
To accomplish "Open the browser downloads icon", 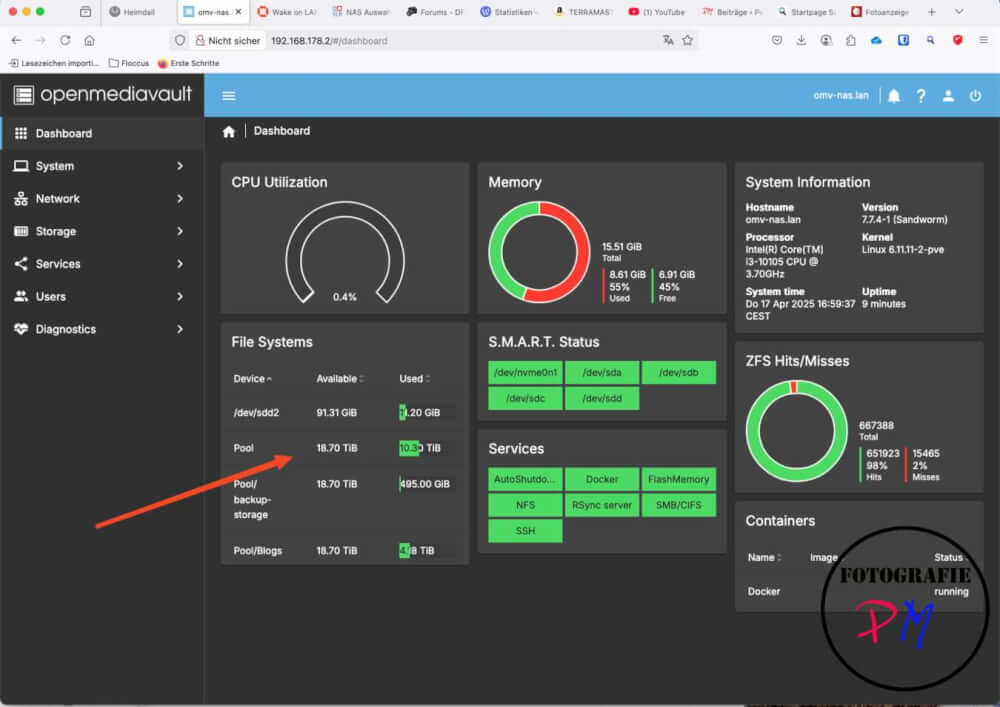I will (801, 40).
